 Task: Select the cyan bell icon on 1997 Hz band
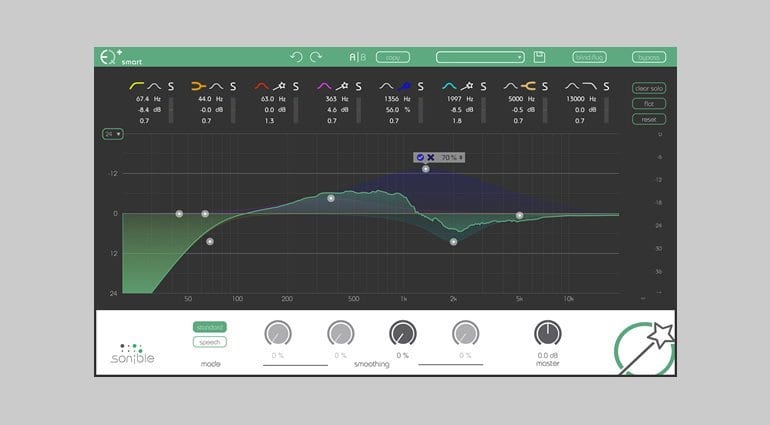point(449,86)
